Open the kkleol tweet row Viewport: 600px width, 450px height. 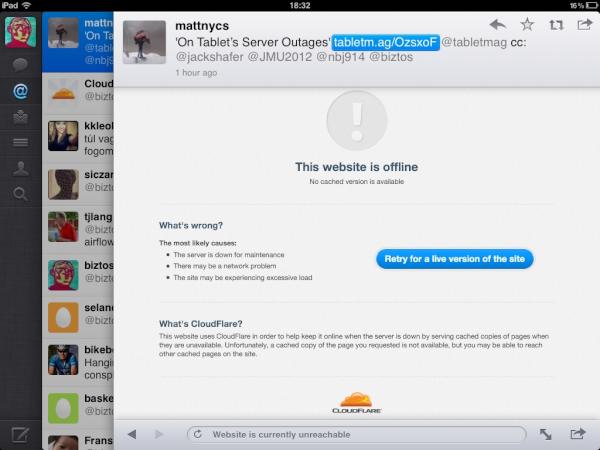pyautogui.click(x=78, y=138)
